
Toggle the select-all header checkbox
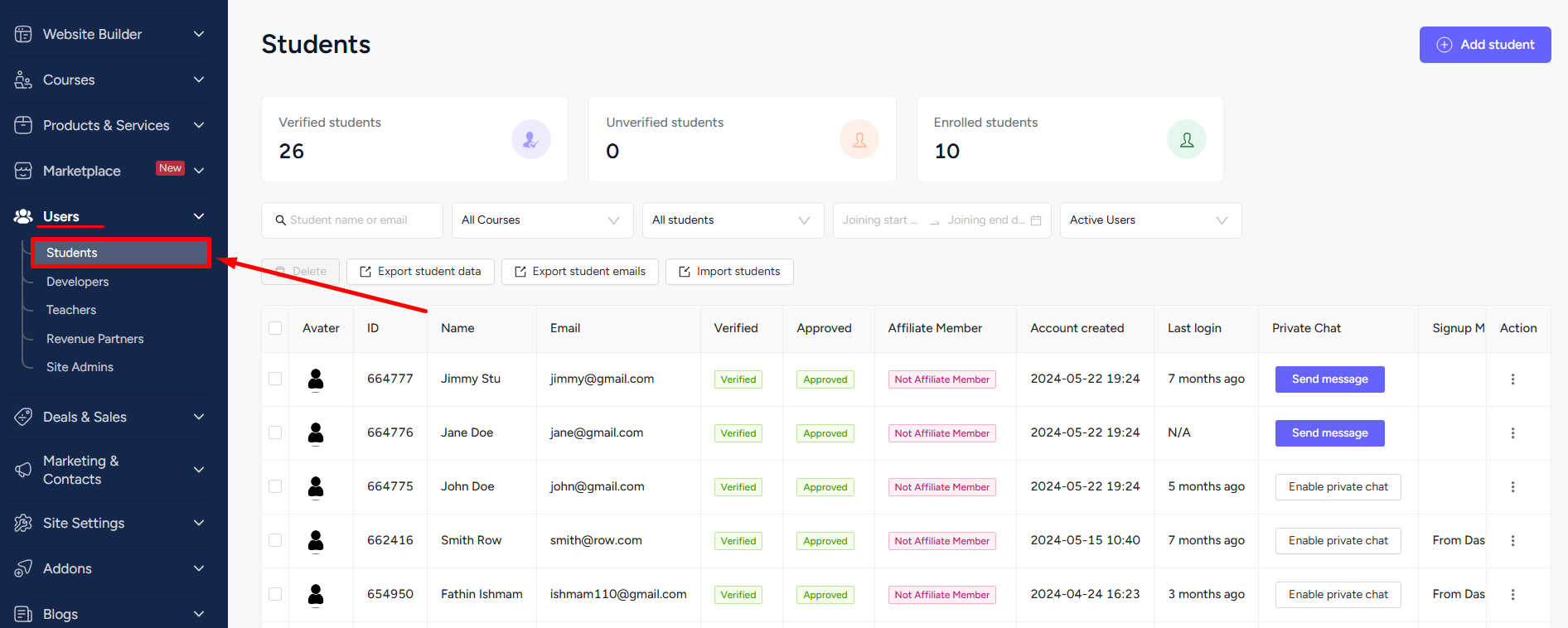[275, 328]
